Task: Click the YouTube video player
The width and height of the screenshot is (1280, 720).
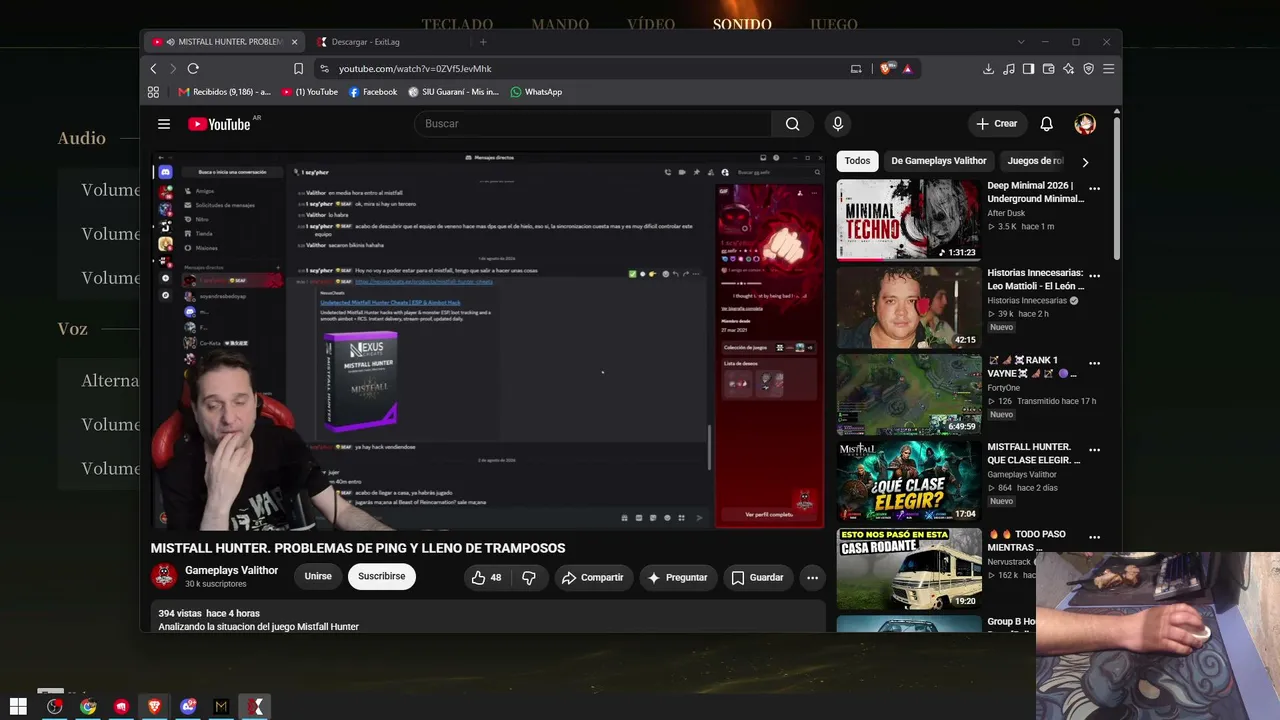Action: pyautogui.click(x=488, y=340)
